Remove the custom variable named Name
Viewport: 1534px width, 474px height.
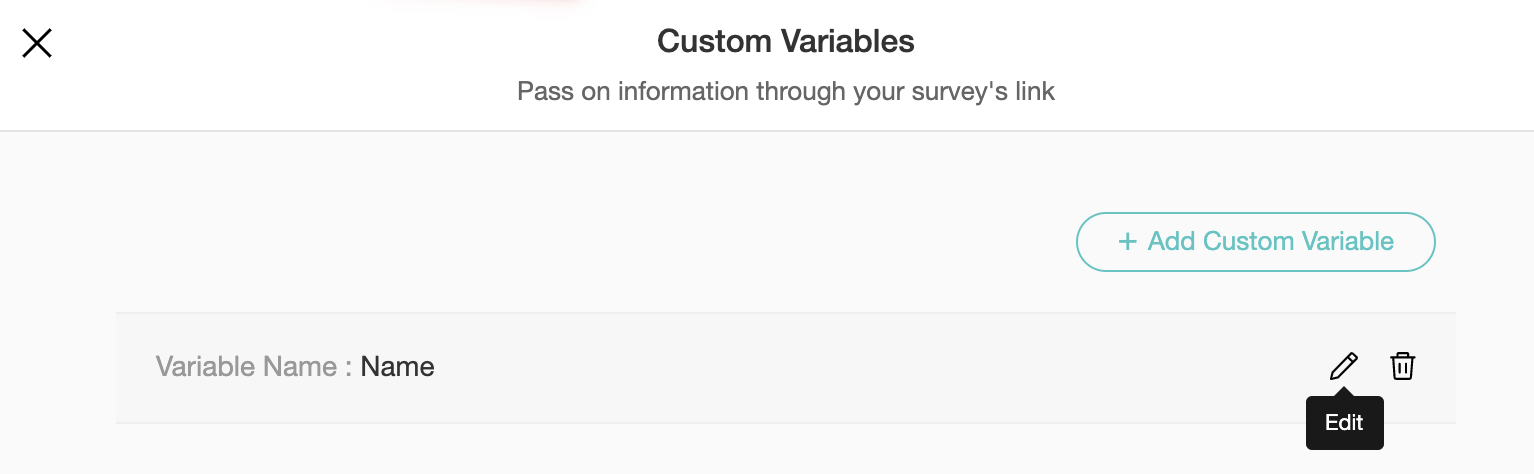tap(1402, 367)
